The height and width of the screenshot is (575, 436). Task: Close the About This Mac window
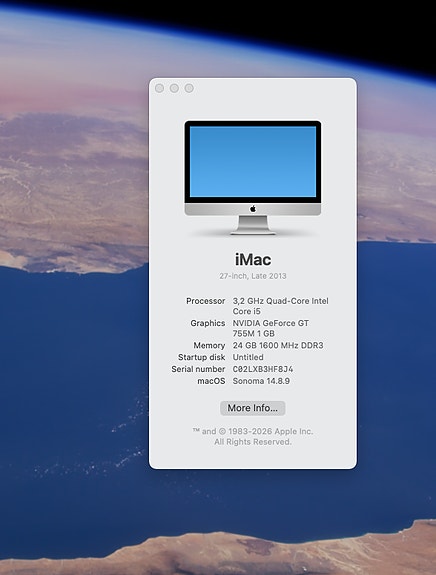tap(160, 88)
